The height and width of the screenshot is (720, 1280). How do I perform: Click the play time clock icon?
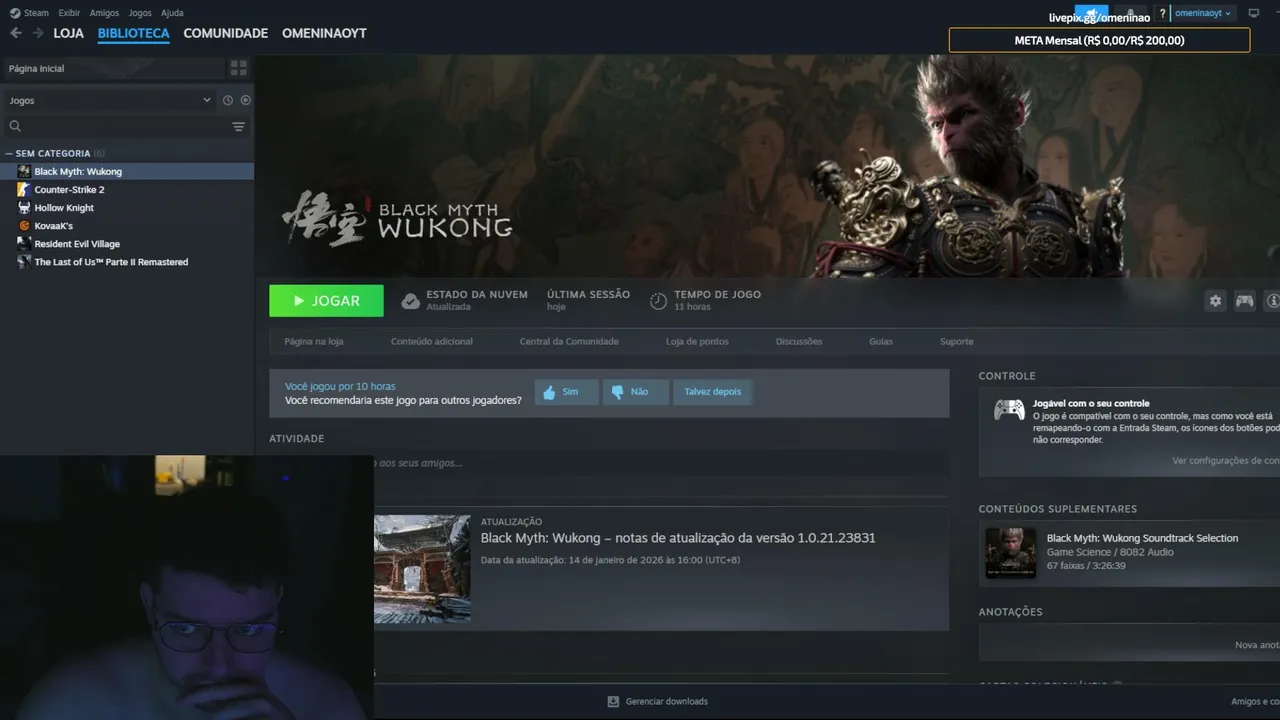point(658,301)
